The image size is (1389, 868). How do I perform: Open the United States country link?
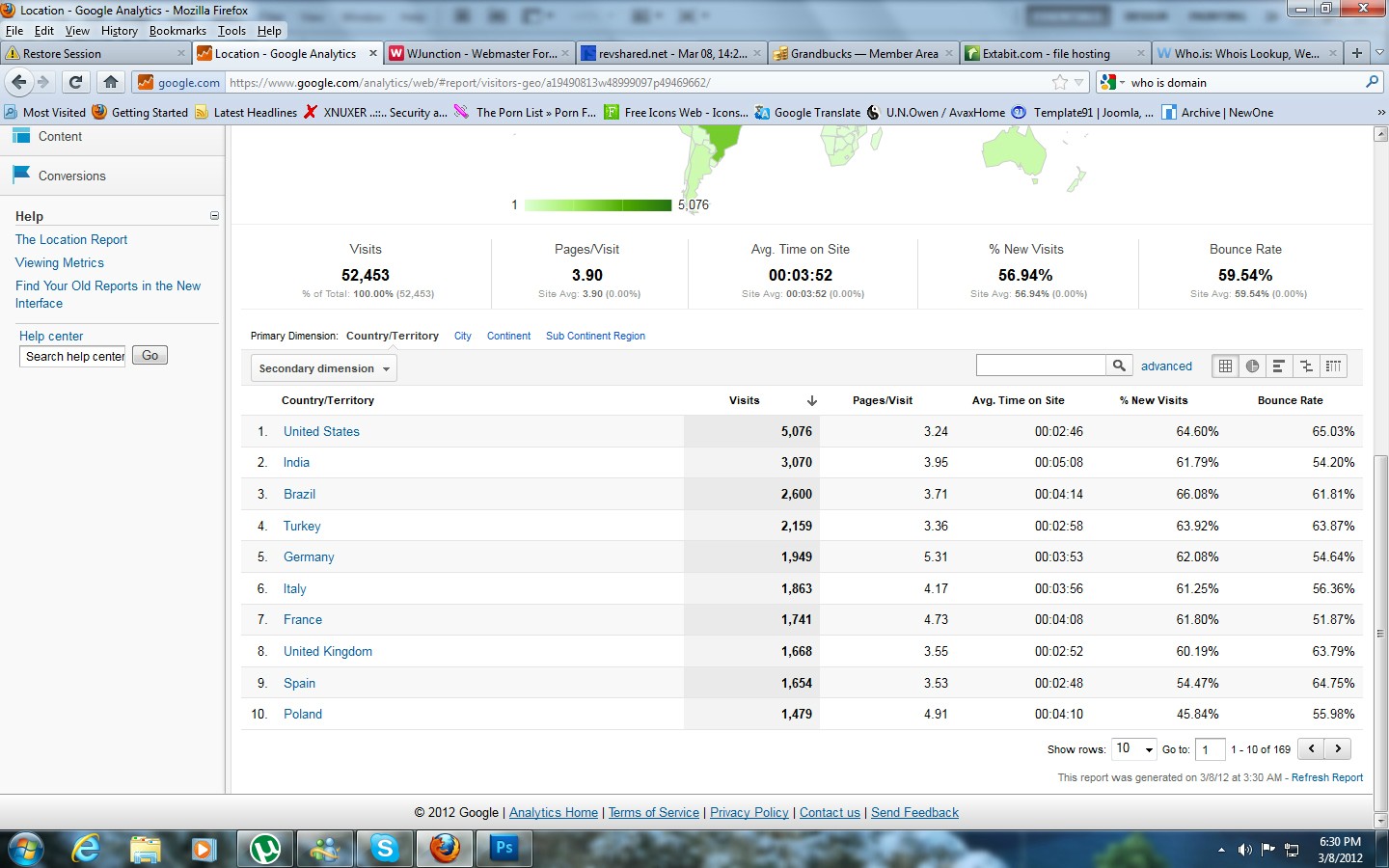(321, 431)
